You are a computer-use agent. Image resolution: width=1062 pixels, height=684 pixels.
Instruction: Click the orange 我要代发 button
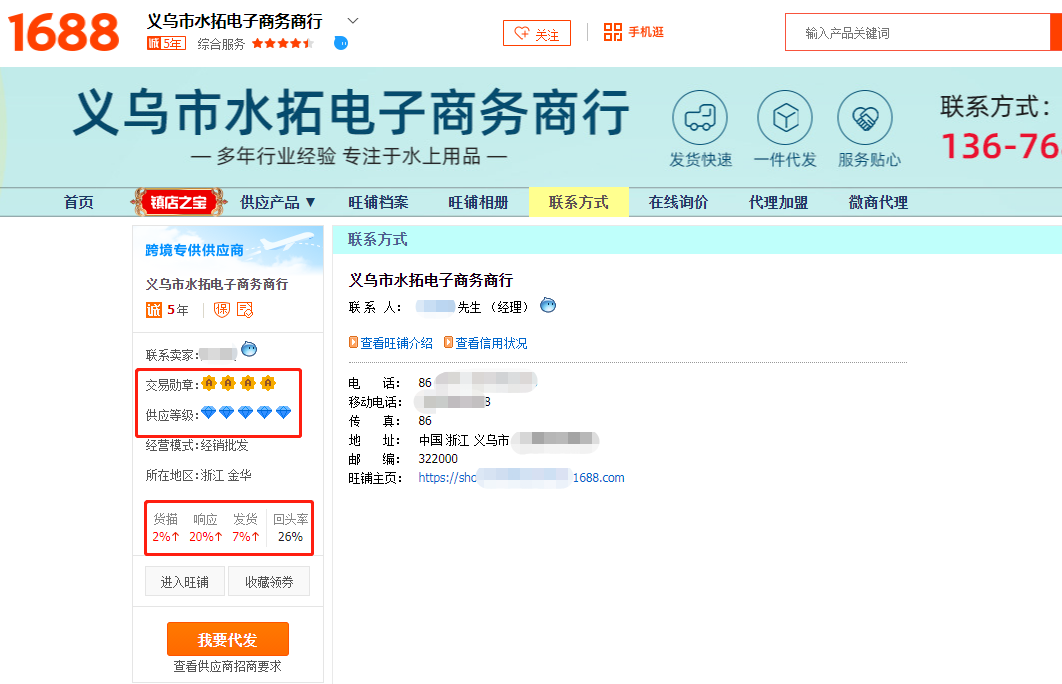228,639
